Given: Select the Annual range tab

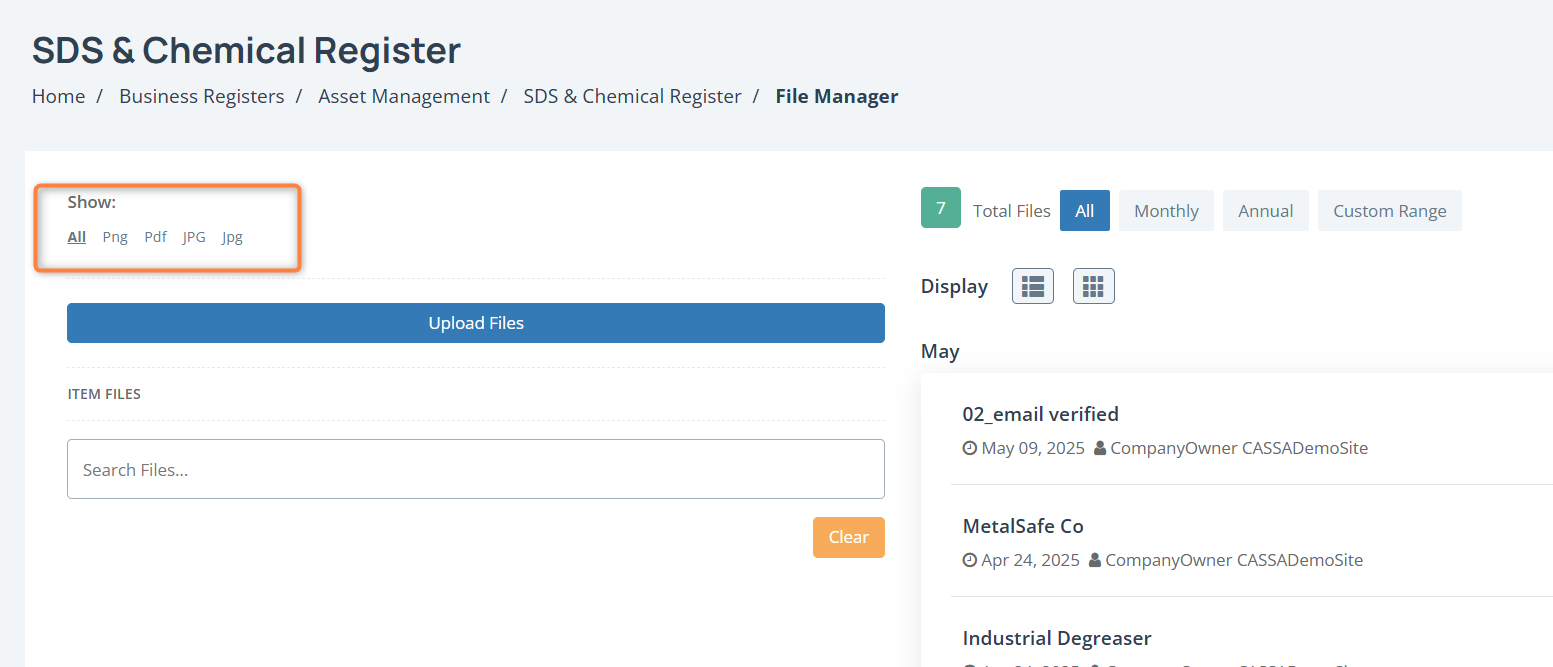Looking at the screenshot, I should point(1265,211).
